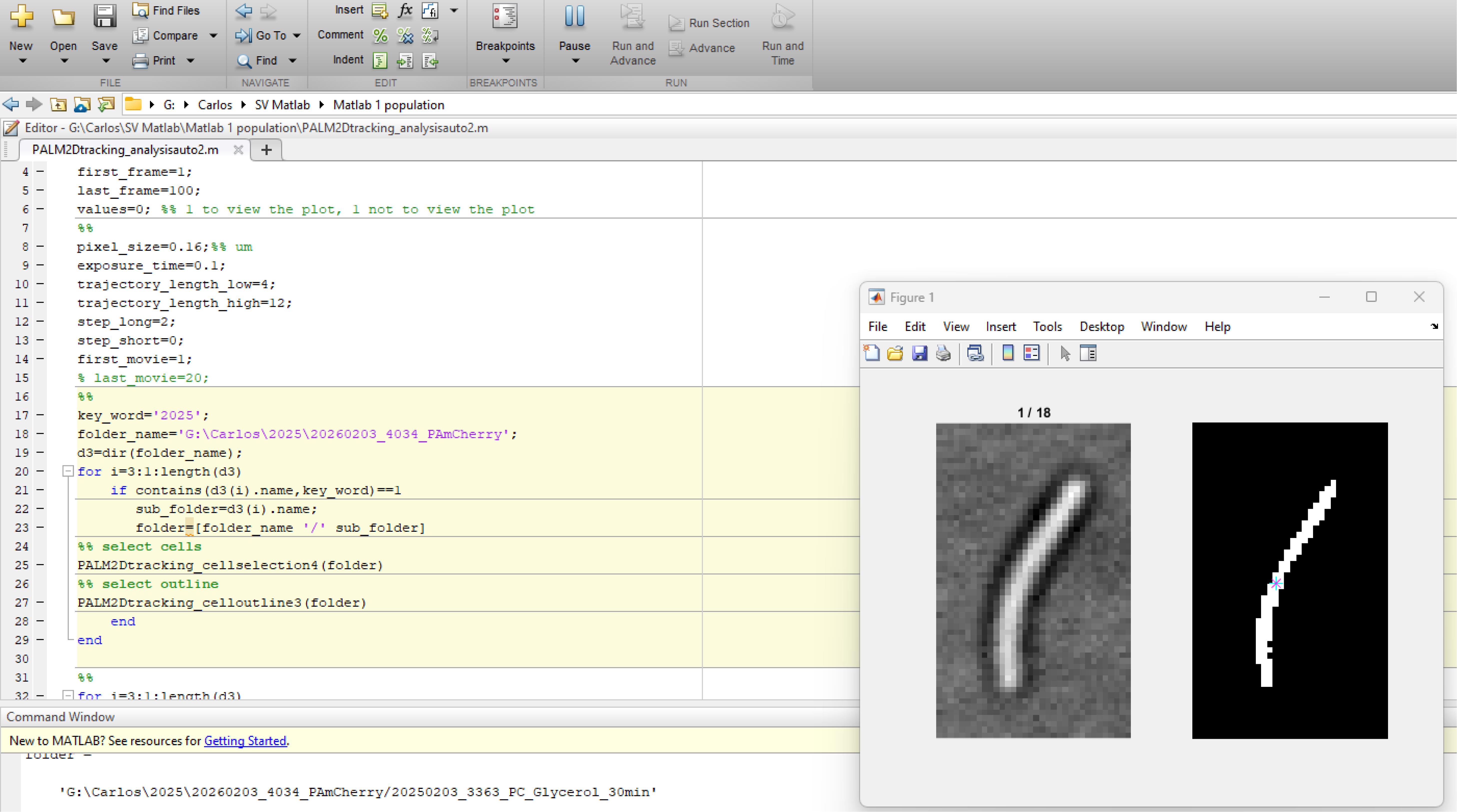Screen dimensions: 1457x812
Task: Toggle breakpoint dash on line 25
Action: [x=40, y=565]
